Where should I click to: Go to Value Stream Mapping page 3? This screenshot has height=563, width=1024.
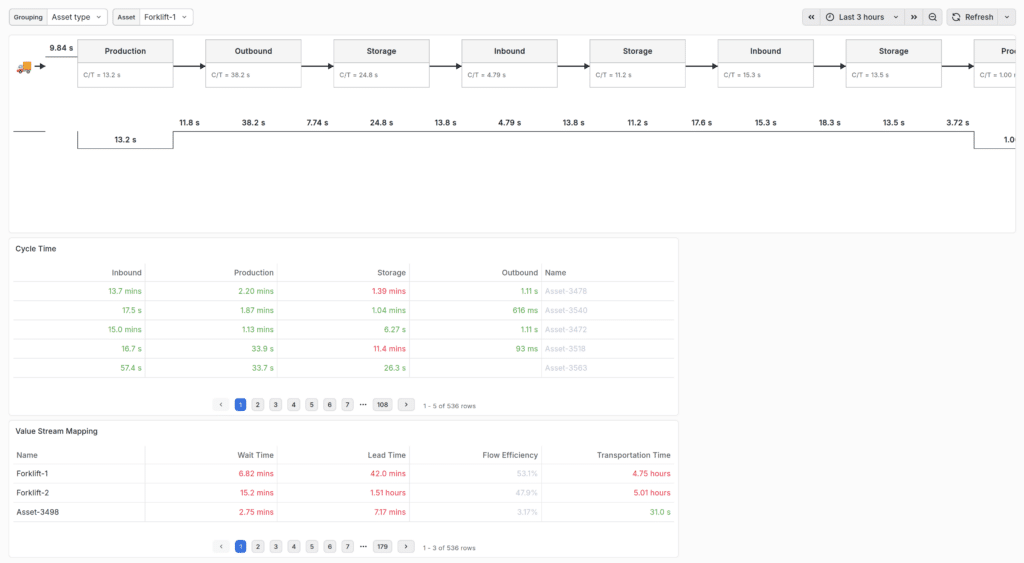pos(276,547)
